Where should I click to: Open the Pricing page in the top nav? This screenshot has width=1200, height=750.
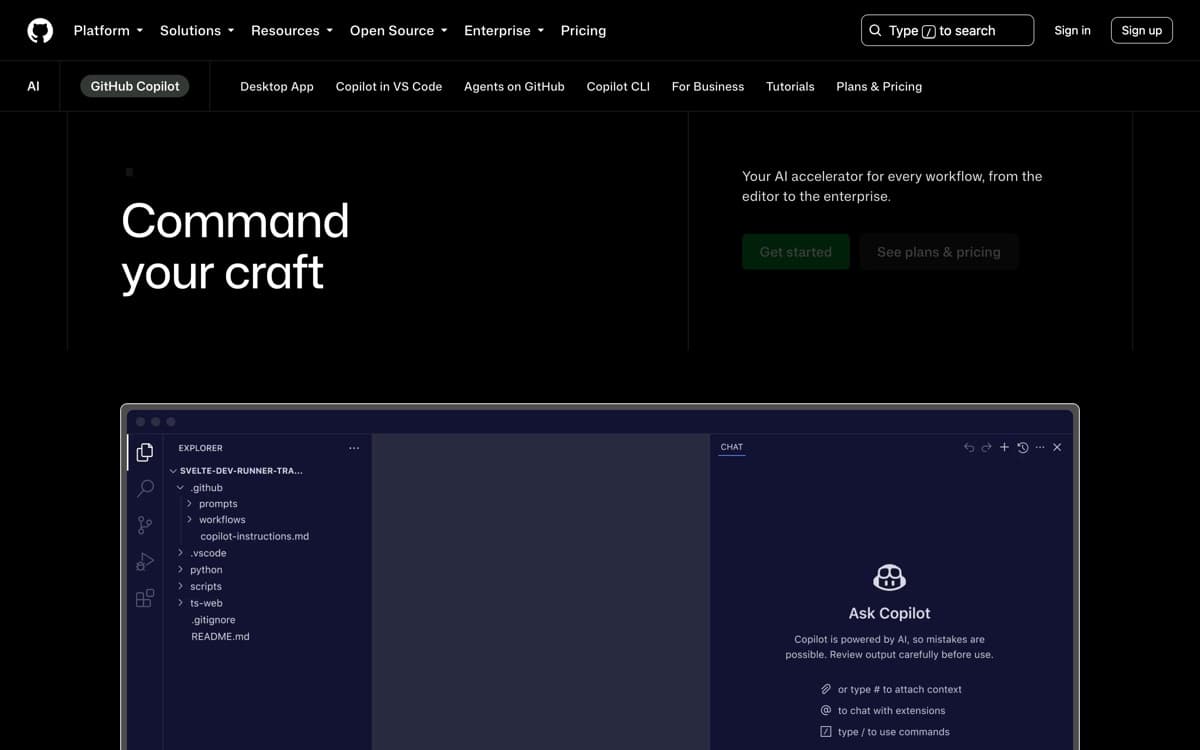583,30
